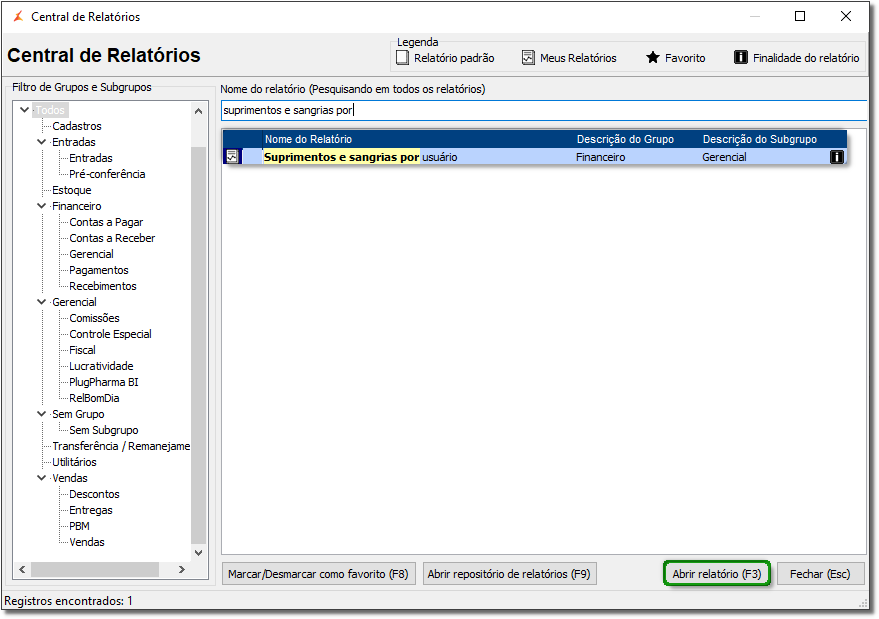Click the report name search field
Screen dimensions: 879x619
tap(543, 110)
